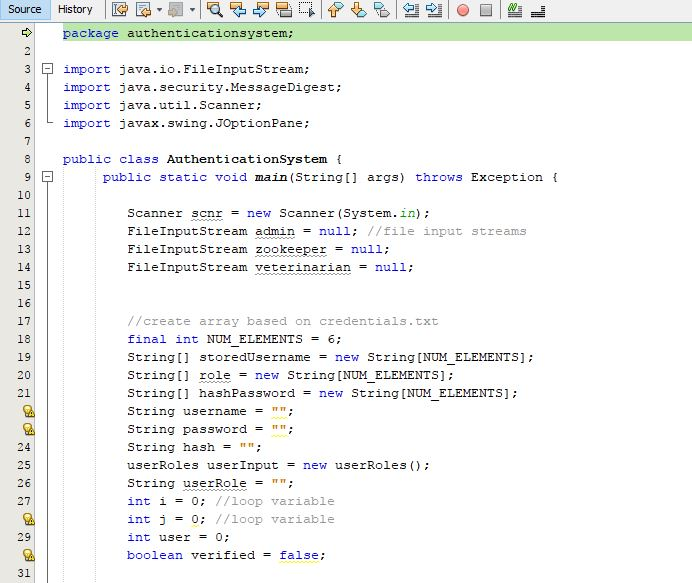692x583 pixels.
Task: Jump to Next Bookmark icon
Action: tap(359, 9)
